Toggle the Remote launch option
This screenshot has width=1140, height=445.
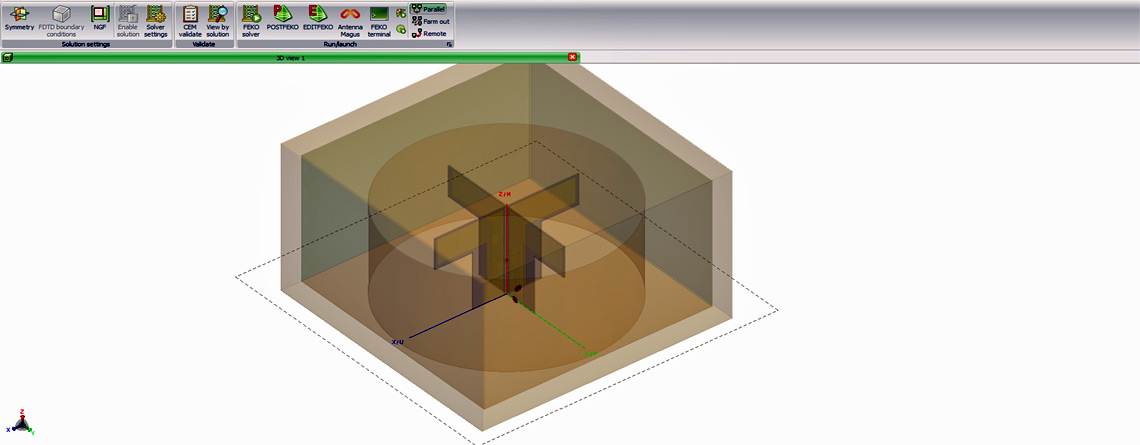[x=429, y=33]
